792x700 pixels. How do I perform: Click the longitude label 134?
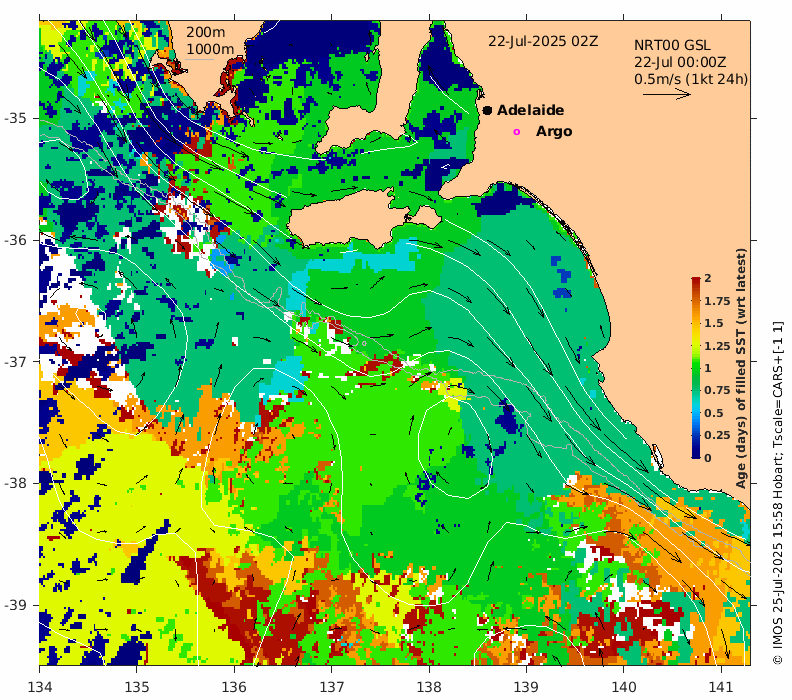(40, 687)
